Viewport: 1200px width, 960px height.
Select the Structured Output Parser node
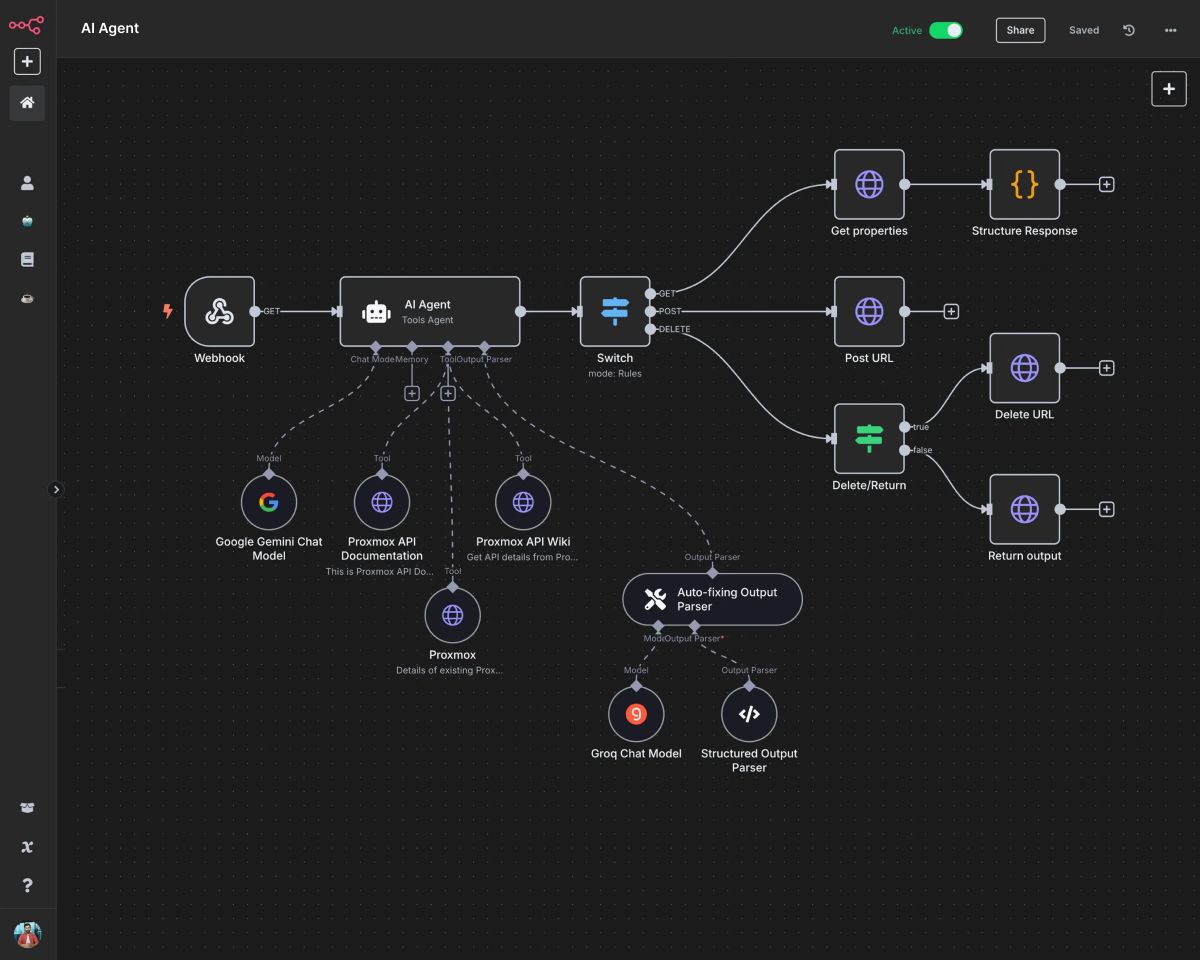pyautogui.click(x=748, y=713)
